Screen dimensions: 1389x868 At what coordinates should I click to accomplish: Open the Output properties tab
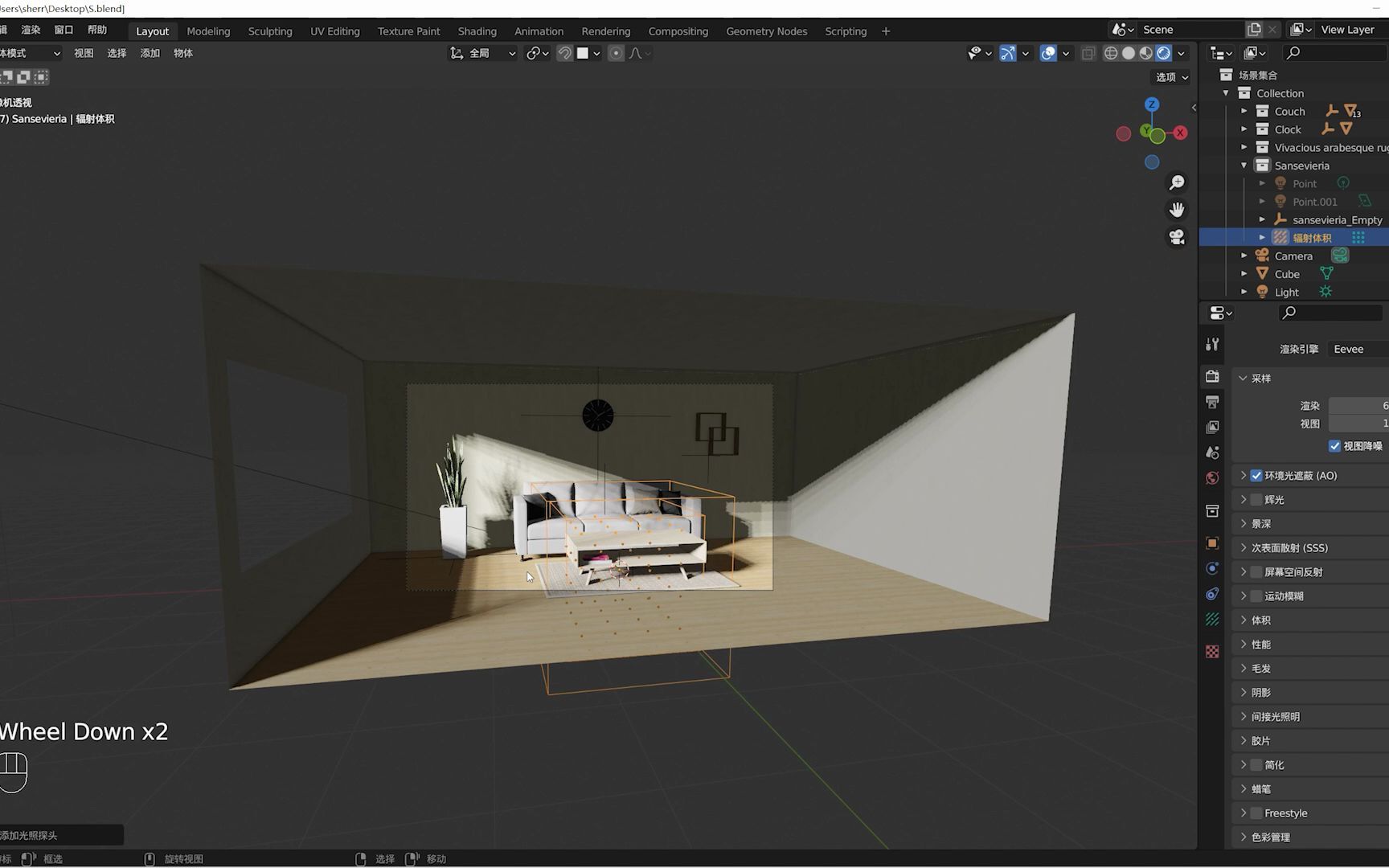tap(1212, 401)
